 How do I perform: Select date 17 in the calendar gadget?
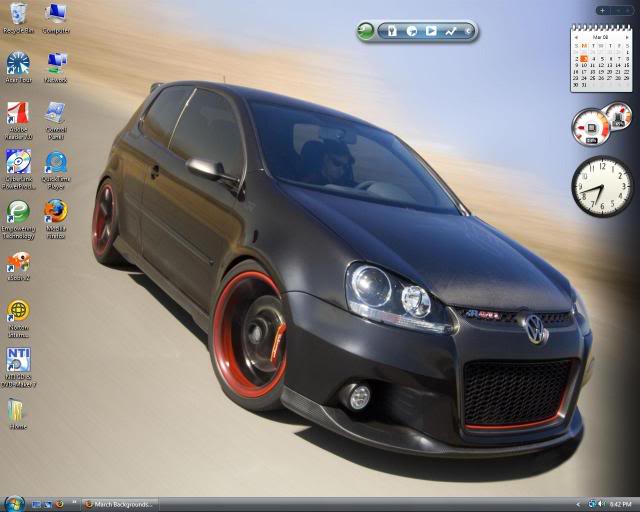[x=584, y=72]
